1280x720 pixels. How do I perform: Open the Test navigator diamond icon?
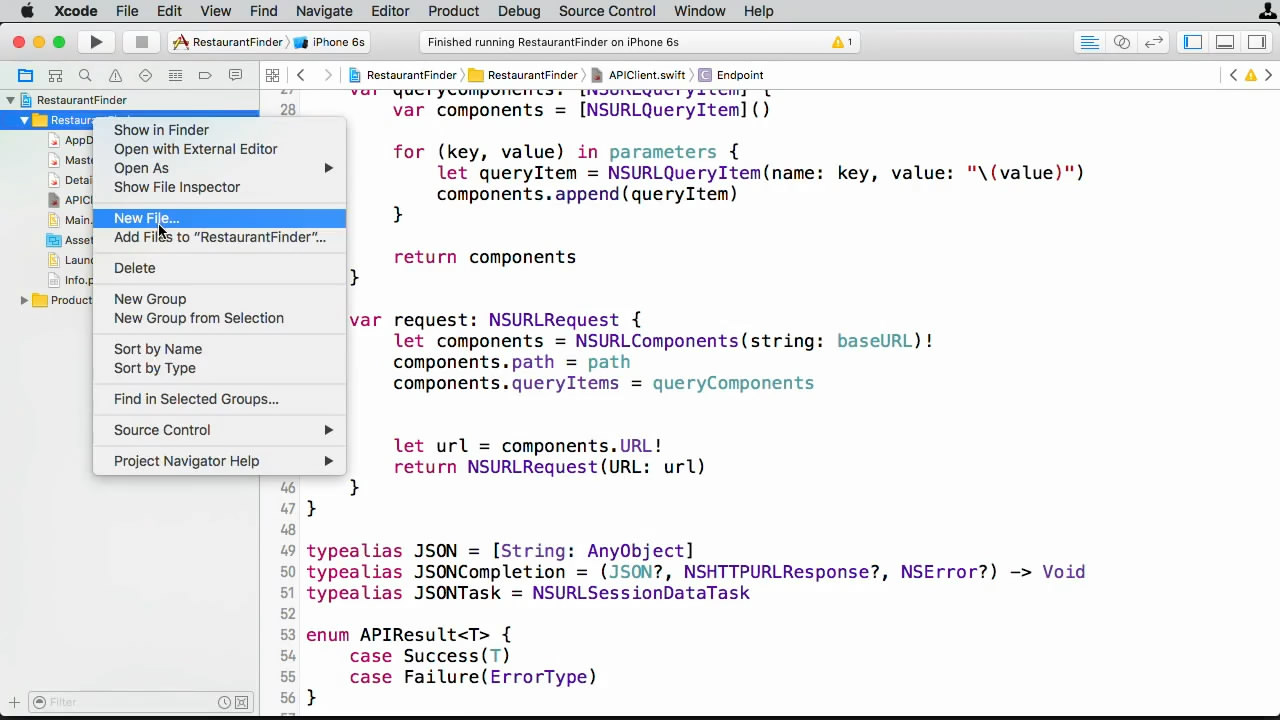tap(145, 75)
